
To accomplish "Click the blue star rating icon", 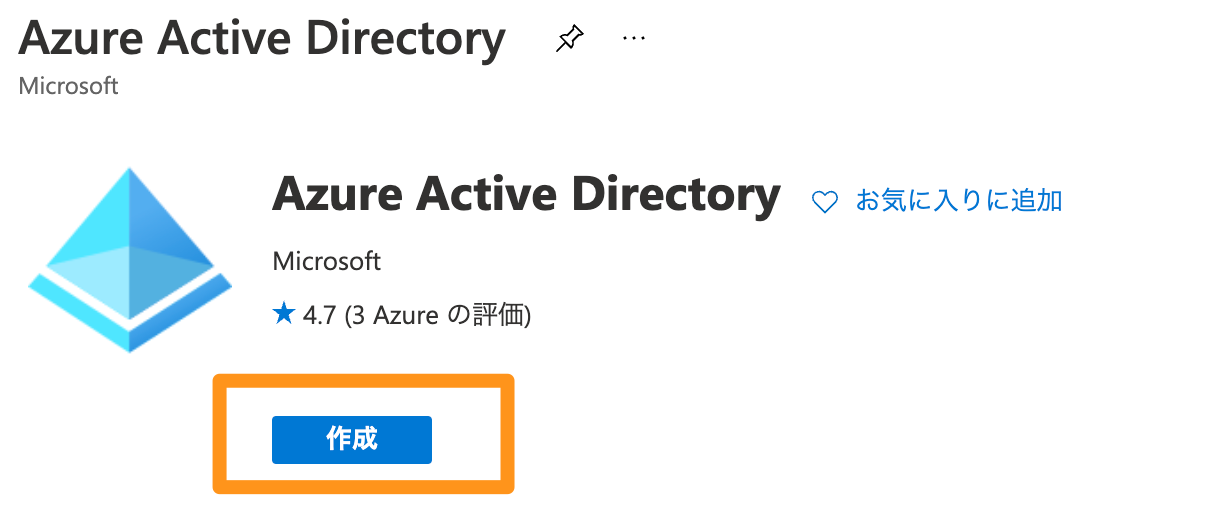I will (x=283, y=316).
